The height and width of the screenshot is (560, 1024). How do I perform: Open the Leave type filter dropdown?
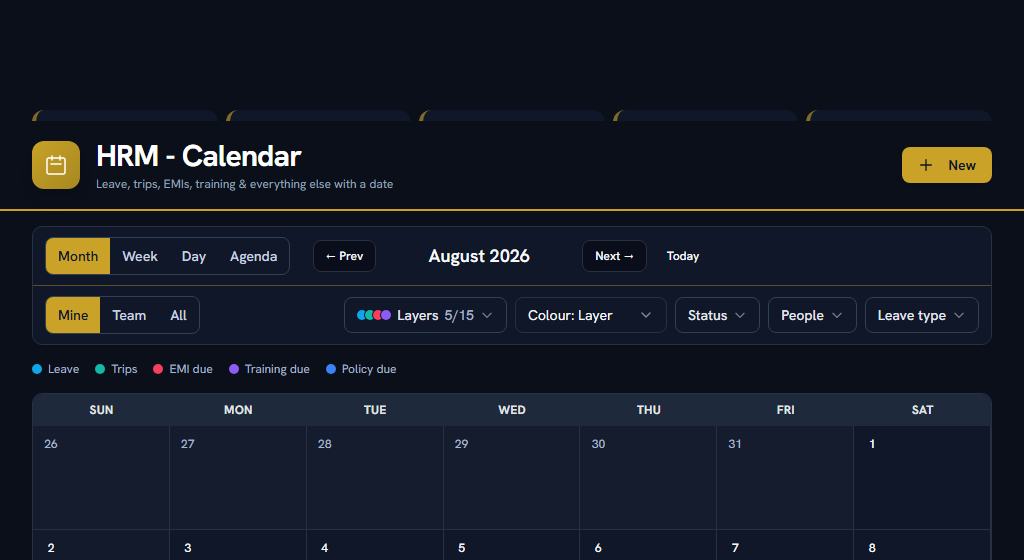pyautogui.click(x=921, y=315)
